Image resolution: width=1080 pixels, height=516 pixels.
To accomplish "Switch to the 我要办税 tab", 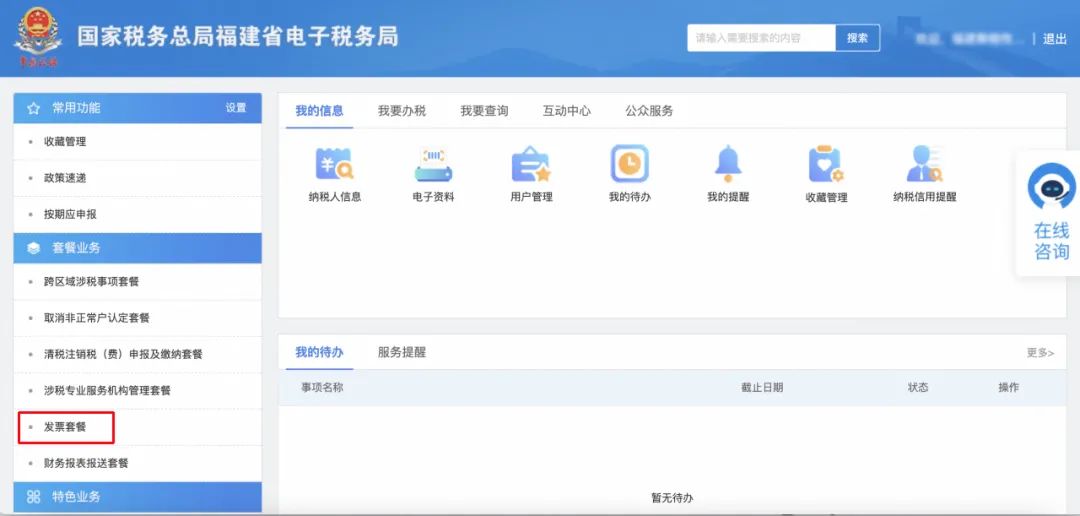I will pos(402,111).
